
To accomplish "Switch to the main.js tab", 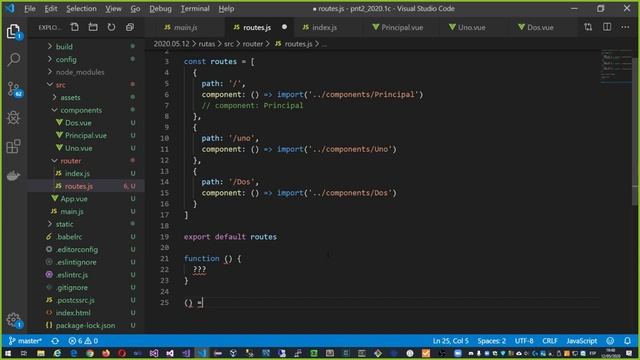I will 186,27.
